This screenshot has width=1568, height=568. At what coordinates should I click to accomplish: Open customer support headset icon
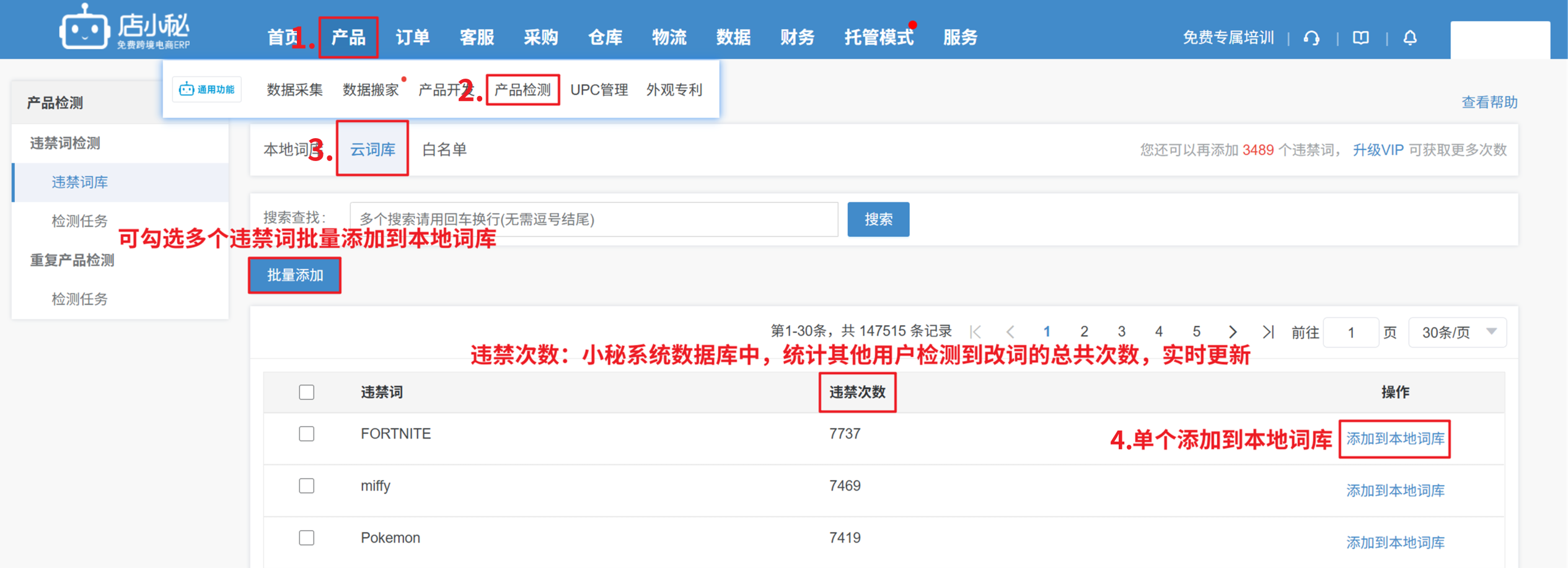pyautogui.click(x=1311, y=38)
